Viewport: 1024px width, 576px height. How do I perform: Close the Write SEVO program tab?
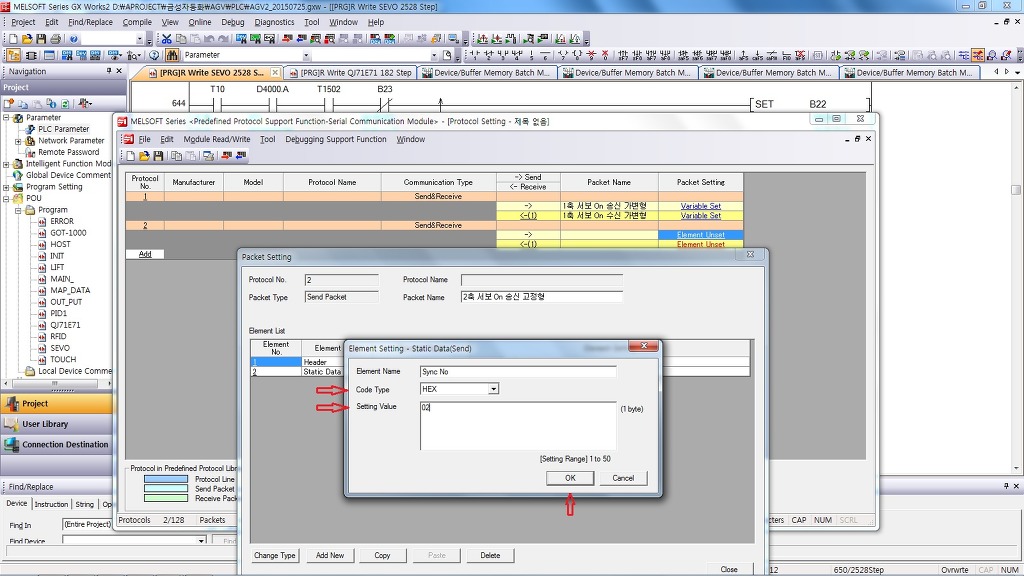tap(275, 73)
